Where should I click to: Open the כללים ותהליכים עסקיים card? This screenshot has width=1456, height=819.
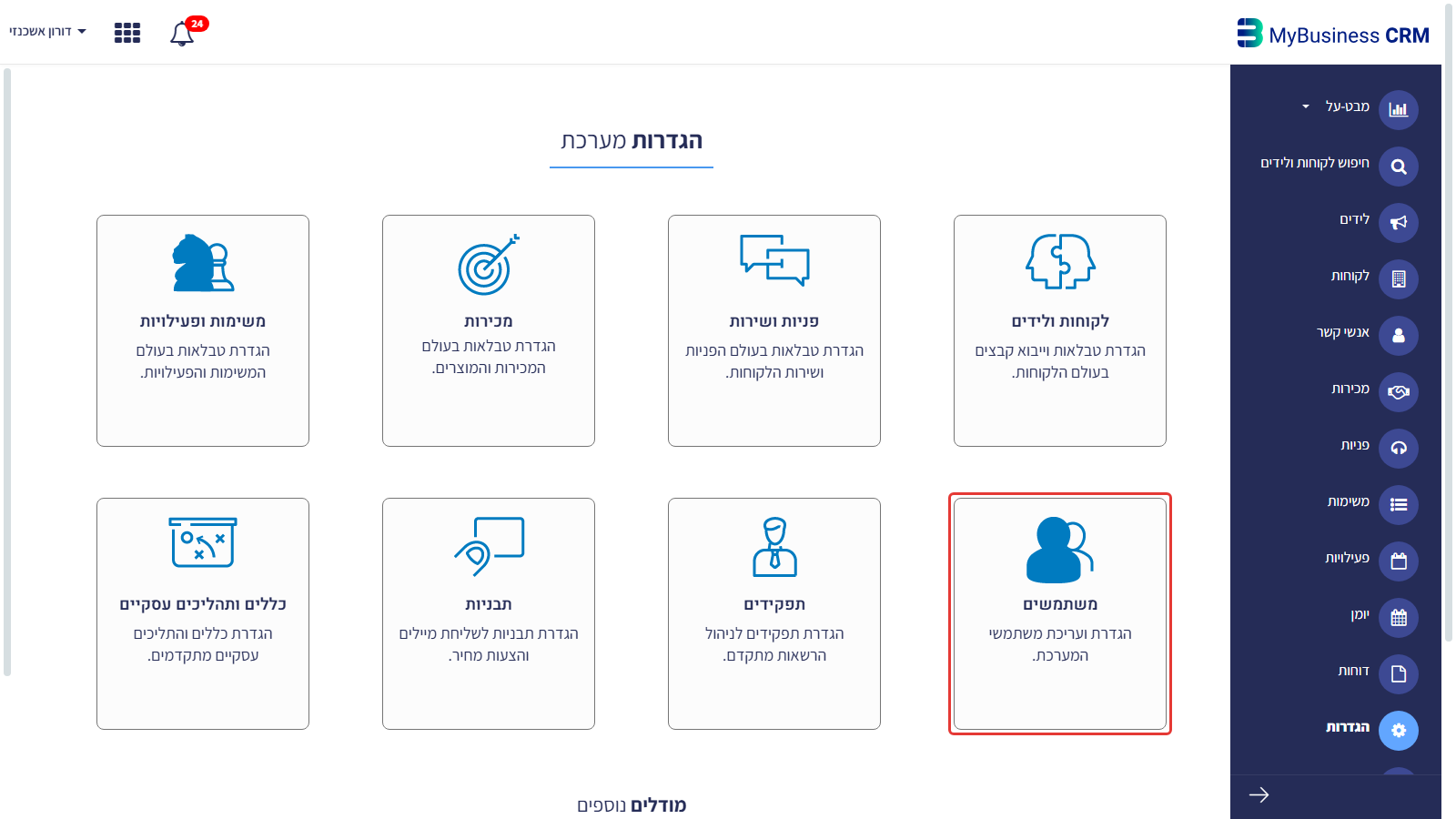coord(203,614)
